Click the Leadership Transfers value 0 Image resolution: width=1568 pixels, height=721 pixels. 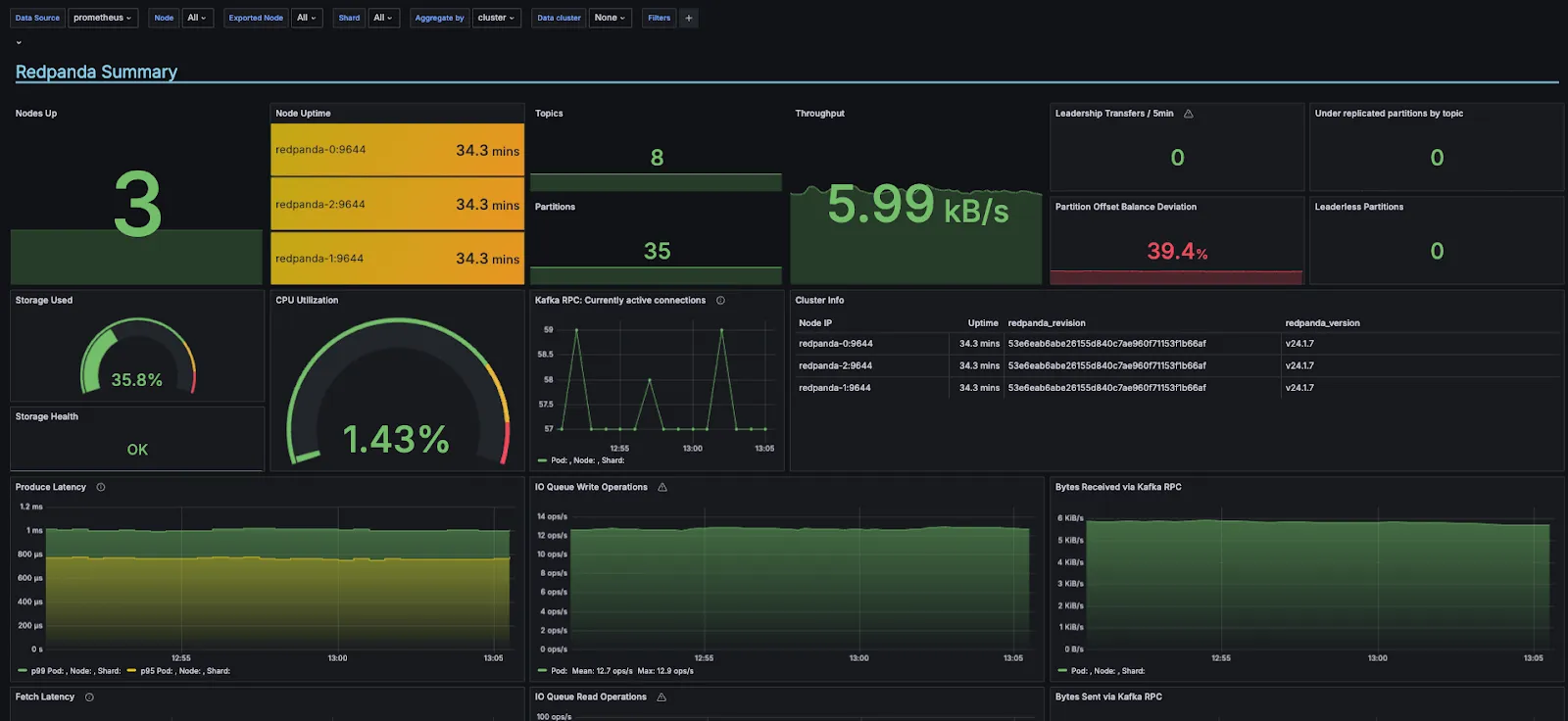pos(1177,158)
